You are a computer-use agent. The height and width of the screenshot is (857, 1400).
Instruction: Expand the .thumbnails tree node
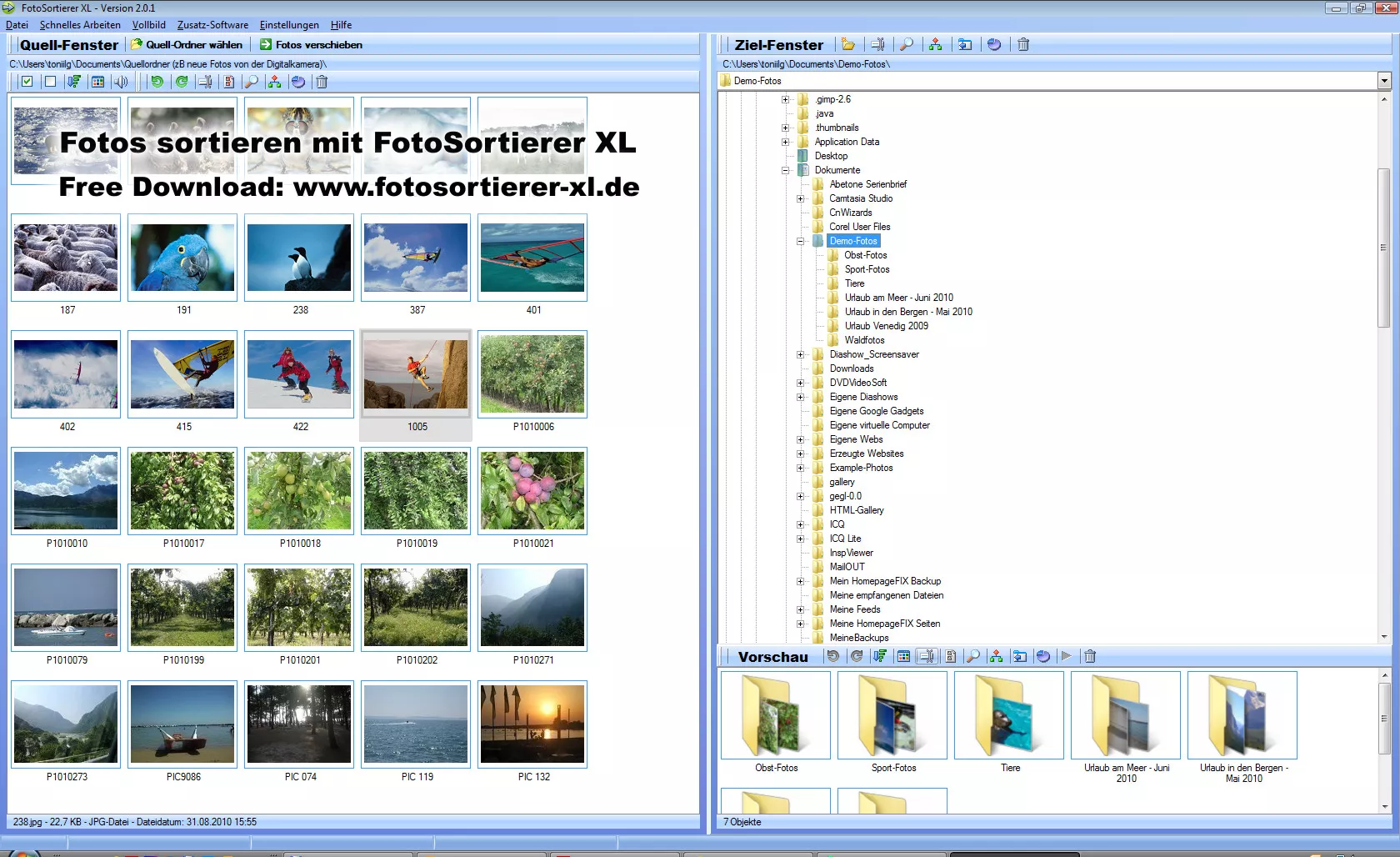tap(785, 128)
